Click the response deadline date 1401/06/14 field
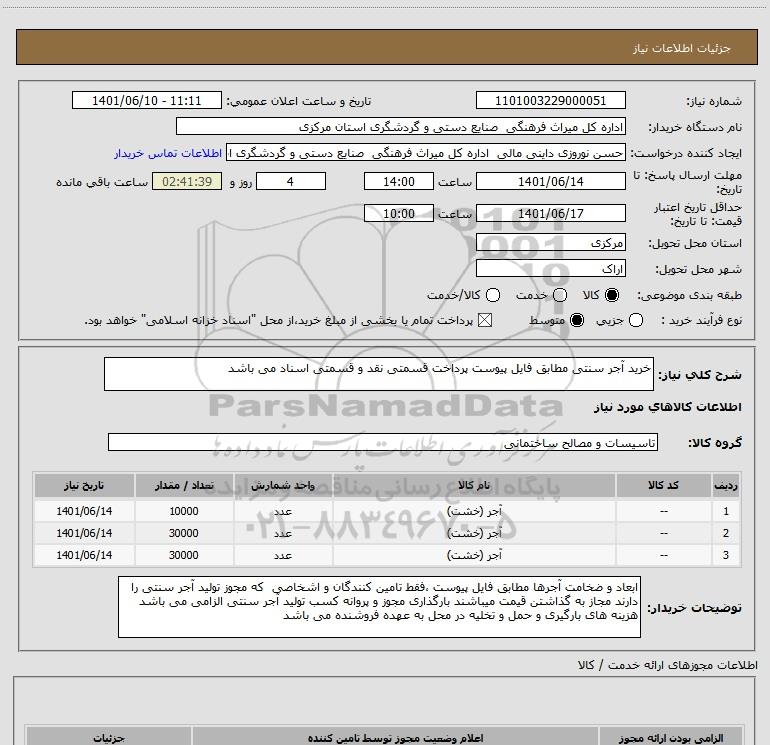 [x=550, y=181]
